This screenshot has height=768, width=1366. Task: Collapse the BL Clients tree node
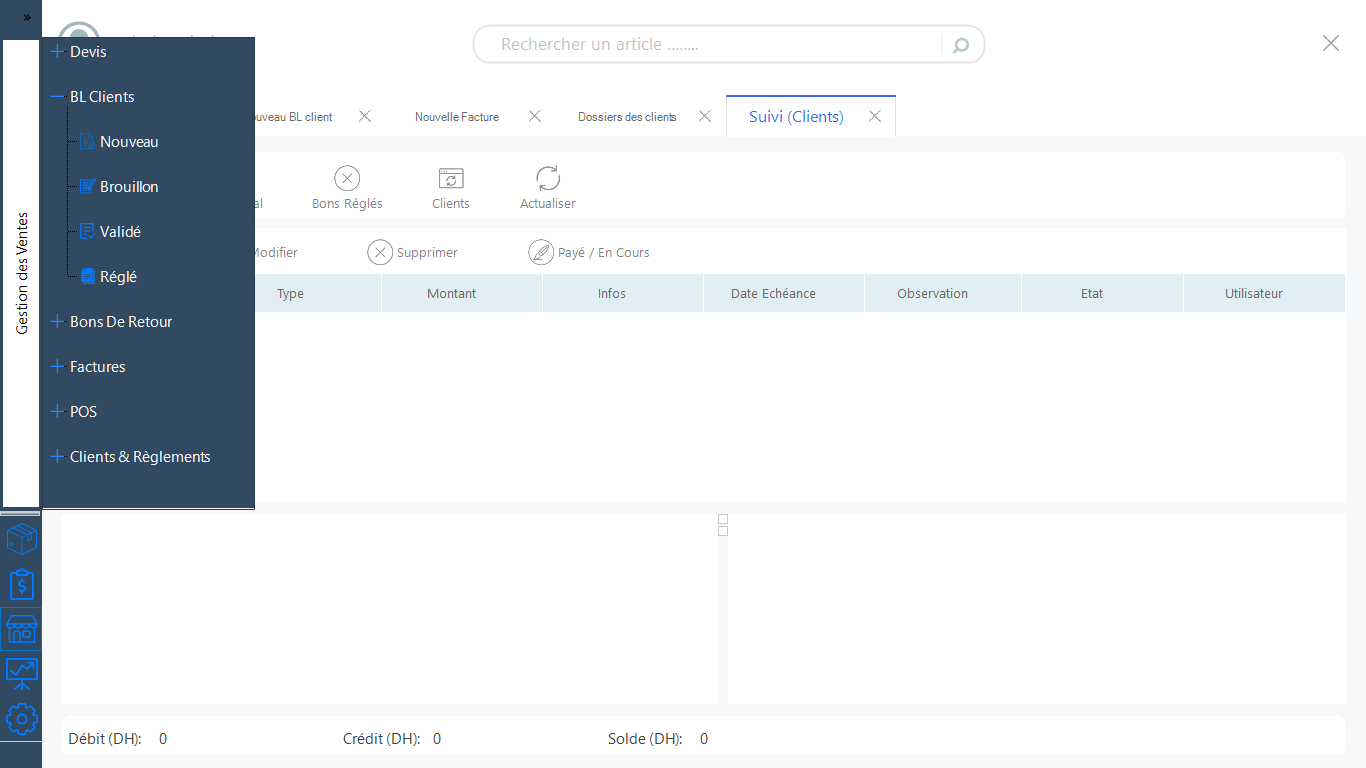[57, 97]
